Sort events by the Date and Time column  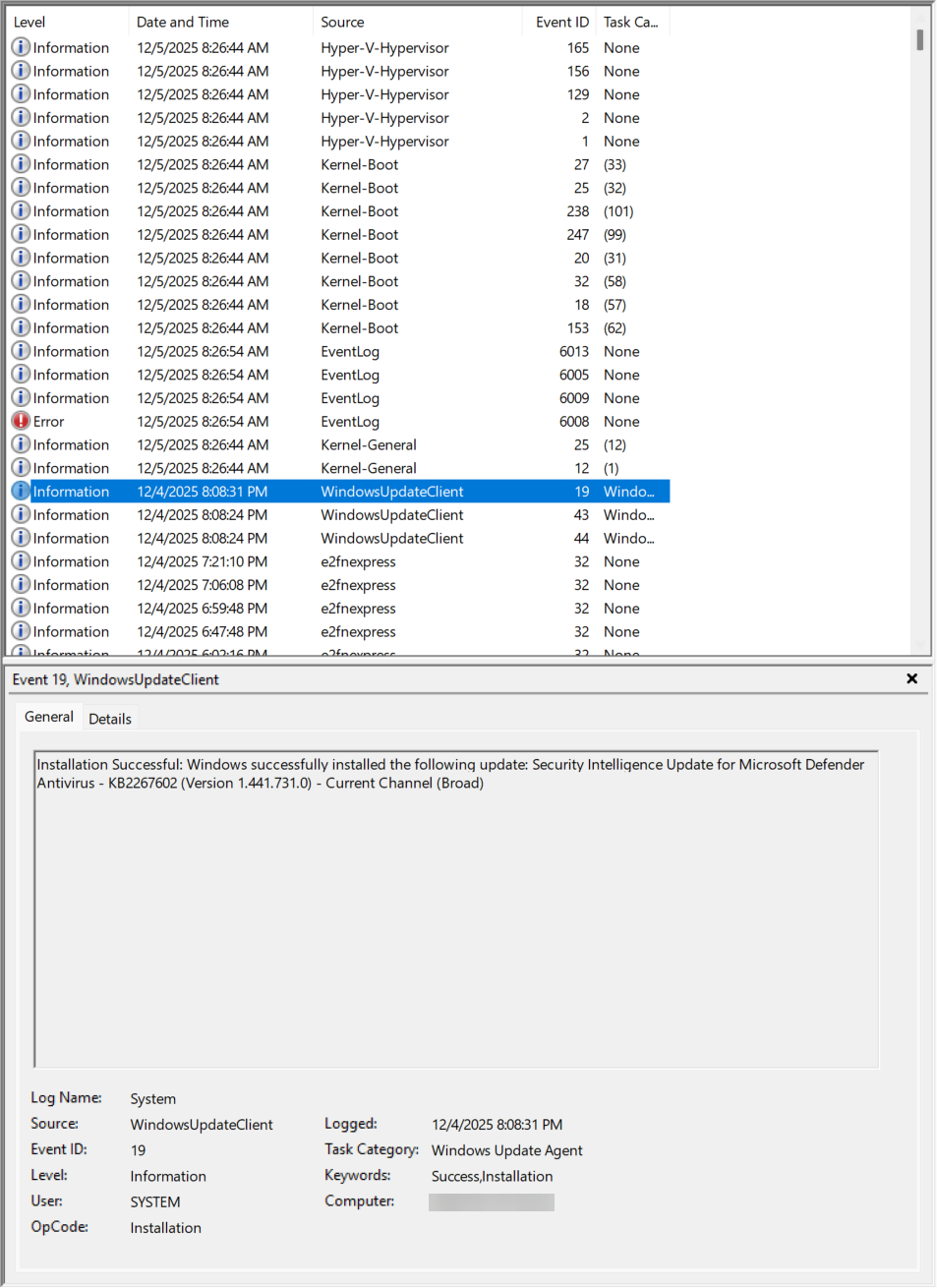[x=183, y=21]
